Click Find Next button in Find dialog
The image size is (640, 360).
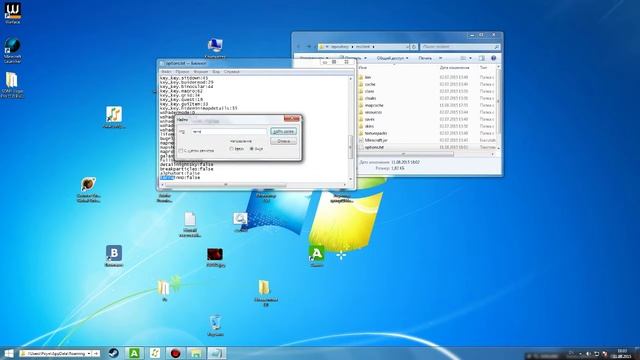click(x=283, y=131)
